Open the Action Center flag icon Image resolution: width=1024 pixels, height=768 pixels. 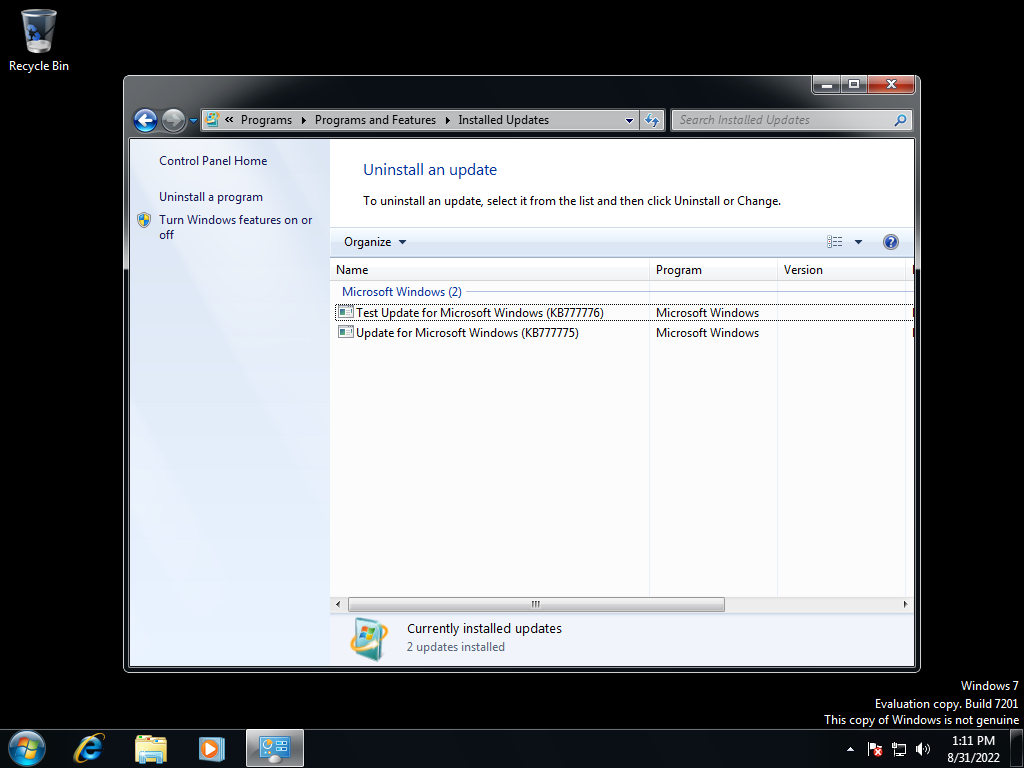click(x=874, y=749)
